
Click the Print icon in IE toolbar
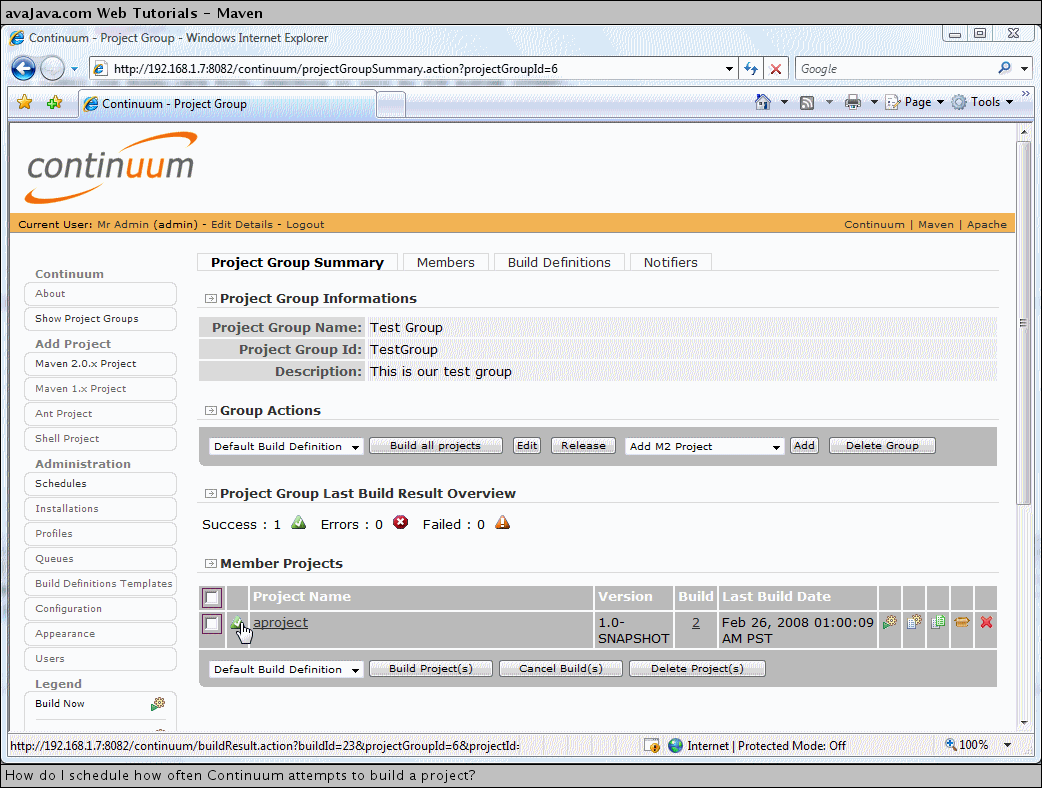[852, 102]
